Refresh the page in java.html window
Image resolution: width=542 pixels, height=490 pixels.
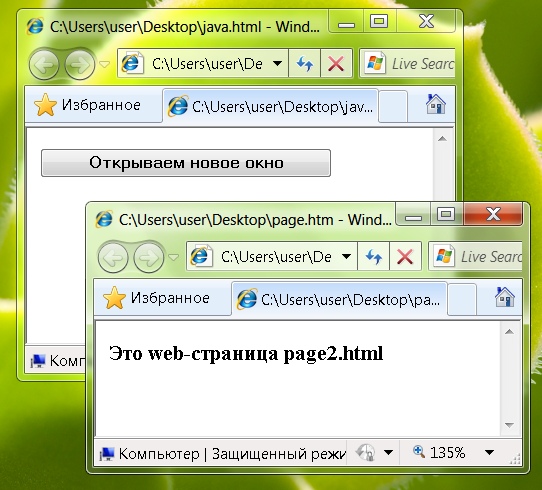coord(305,64)
